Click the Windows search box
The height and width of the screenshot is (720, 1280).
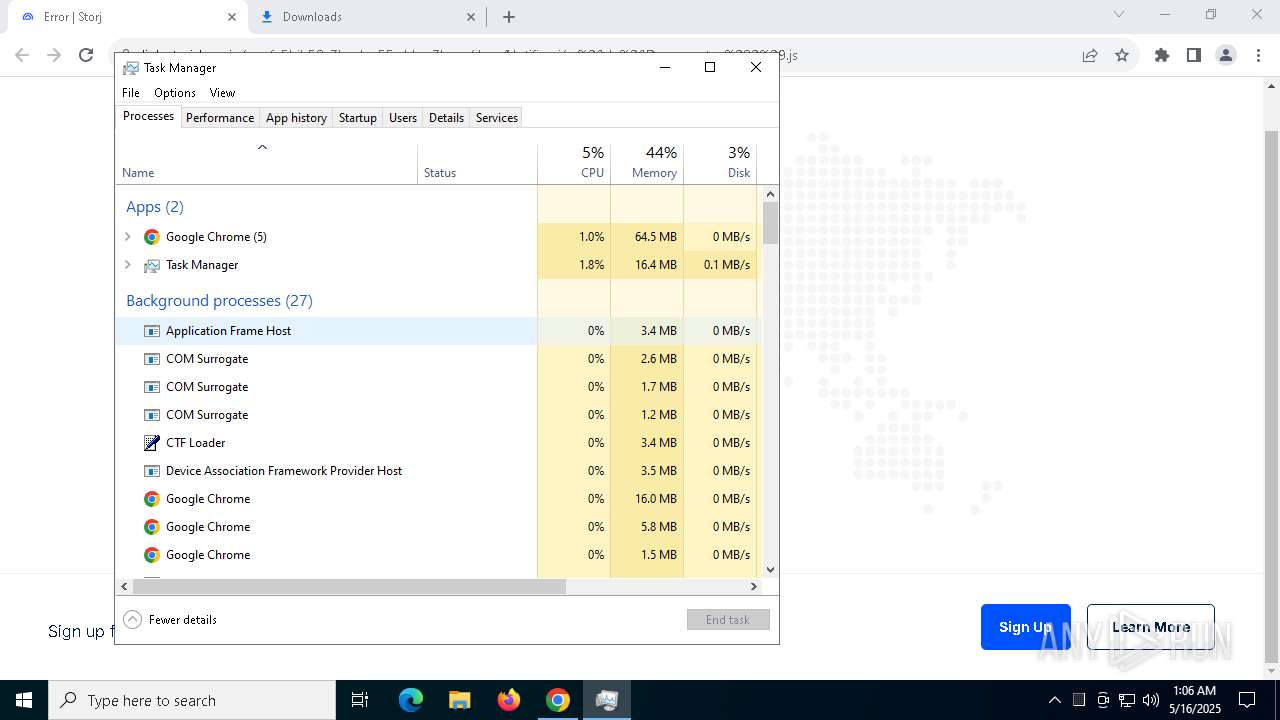pos(192,700)
